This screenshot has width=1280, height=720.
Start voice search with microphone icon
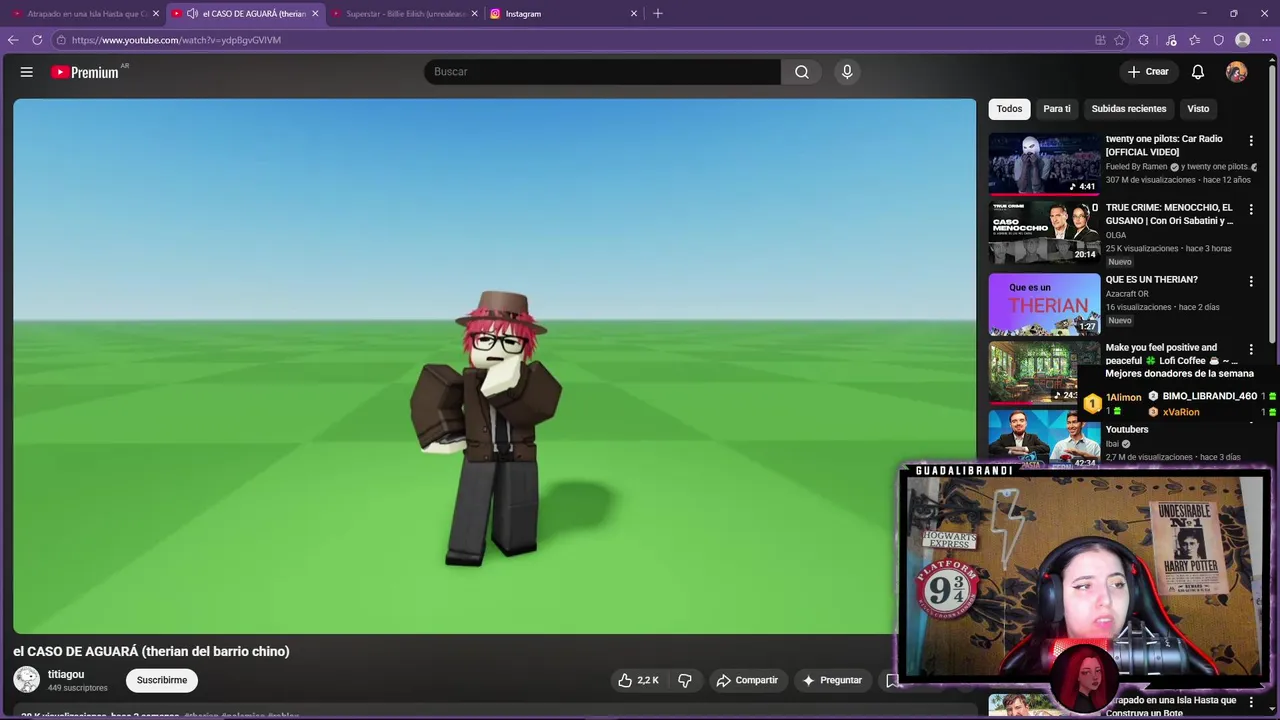[847, 72]
